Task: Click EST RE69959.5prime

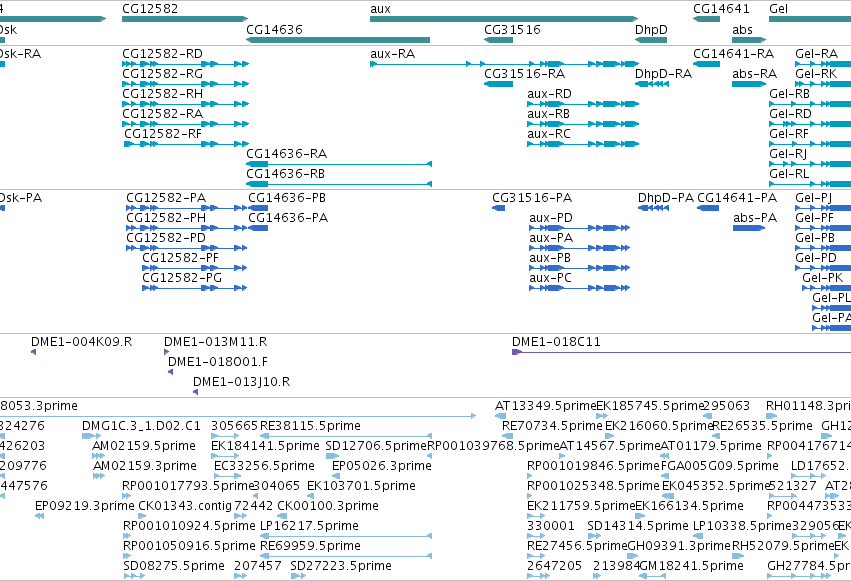Action: [x=346, y=556]
